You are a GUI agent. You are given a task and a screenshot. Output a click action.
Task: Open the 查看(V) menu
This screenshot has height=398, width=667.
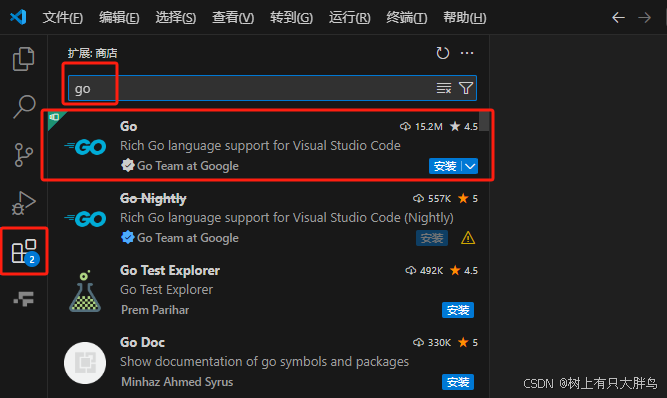tap(233, 17)
